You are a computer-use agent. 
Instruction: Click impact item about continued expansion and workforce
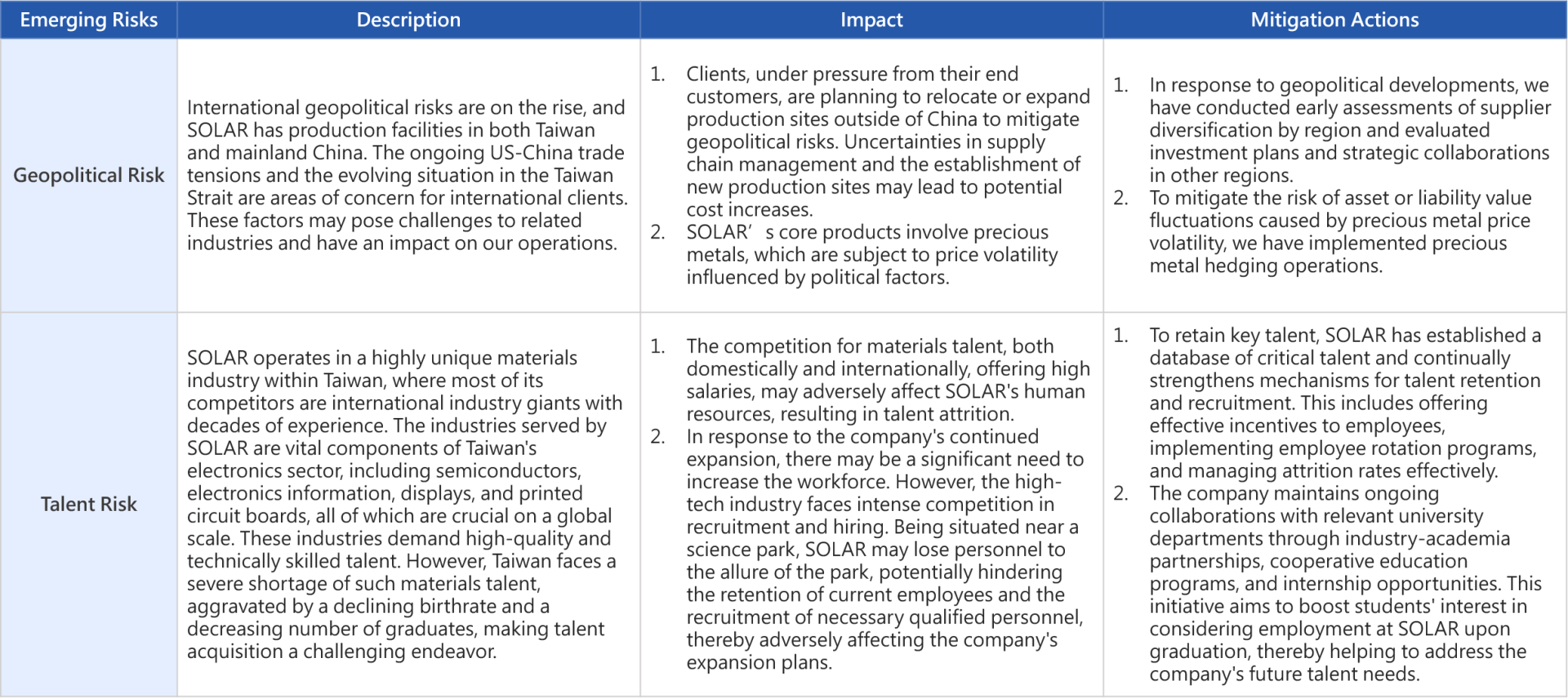884,549
